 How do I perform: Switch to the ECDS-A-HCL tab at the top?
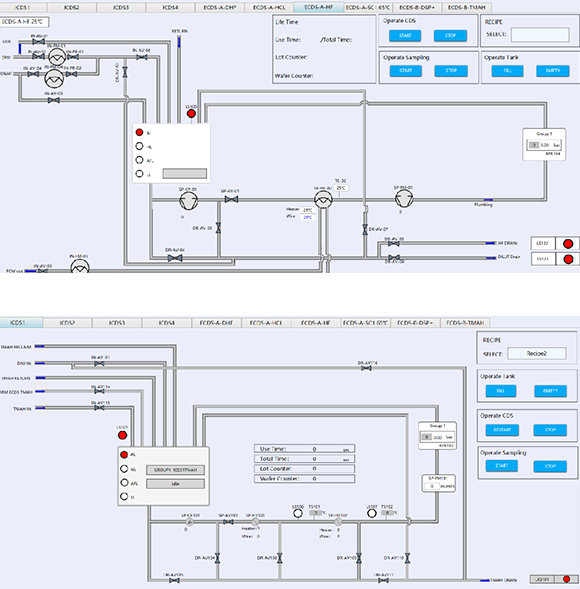click(x=269, y=8)
